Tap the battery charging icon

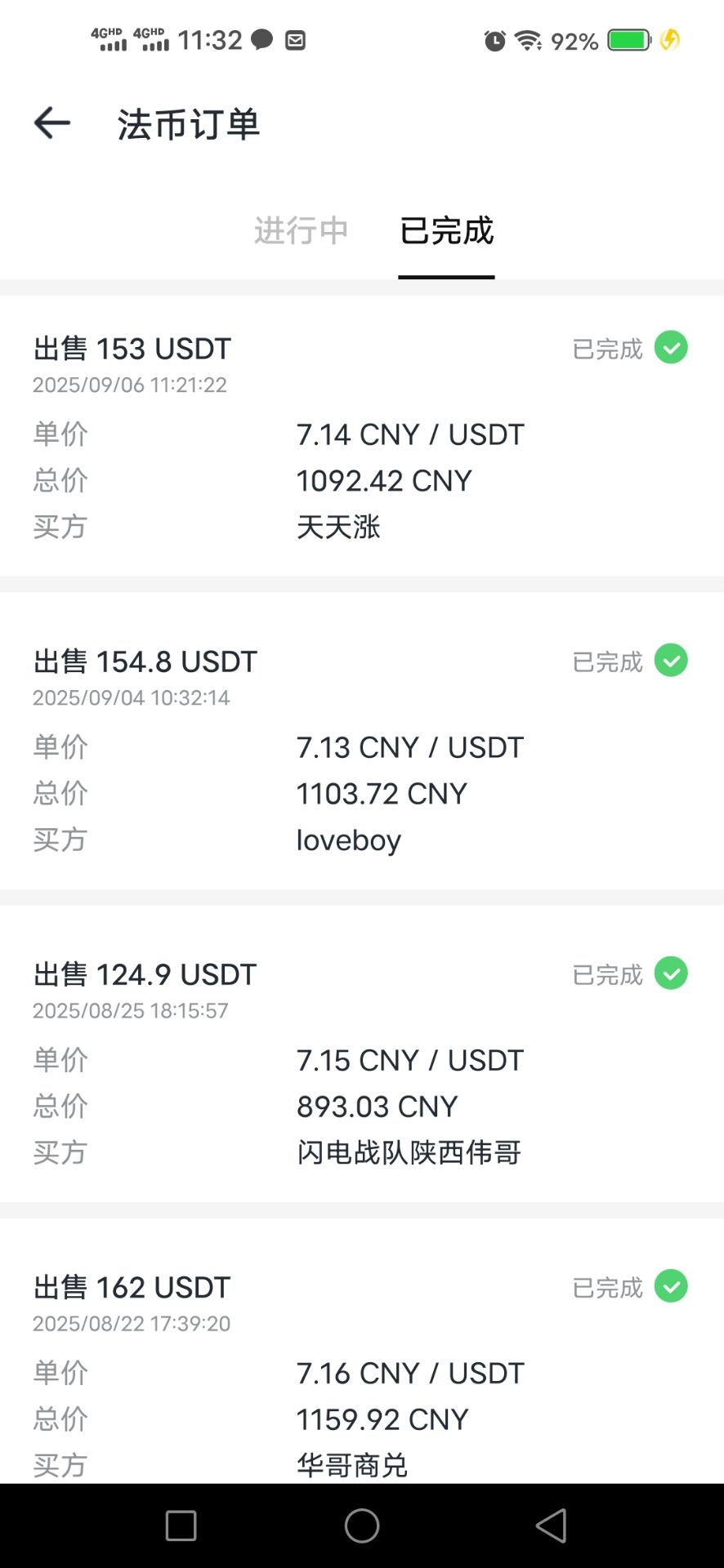pyautogui.click(x=669, y=40)
